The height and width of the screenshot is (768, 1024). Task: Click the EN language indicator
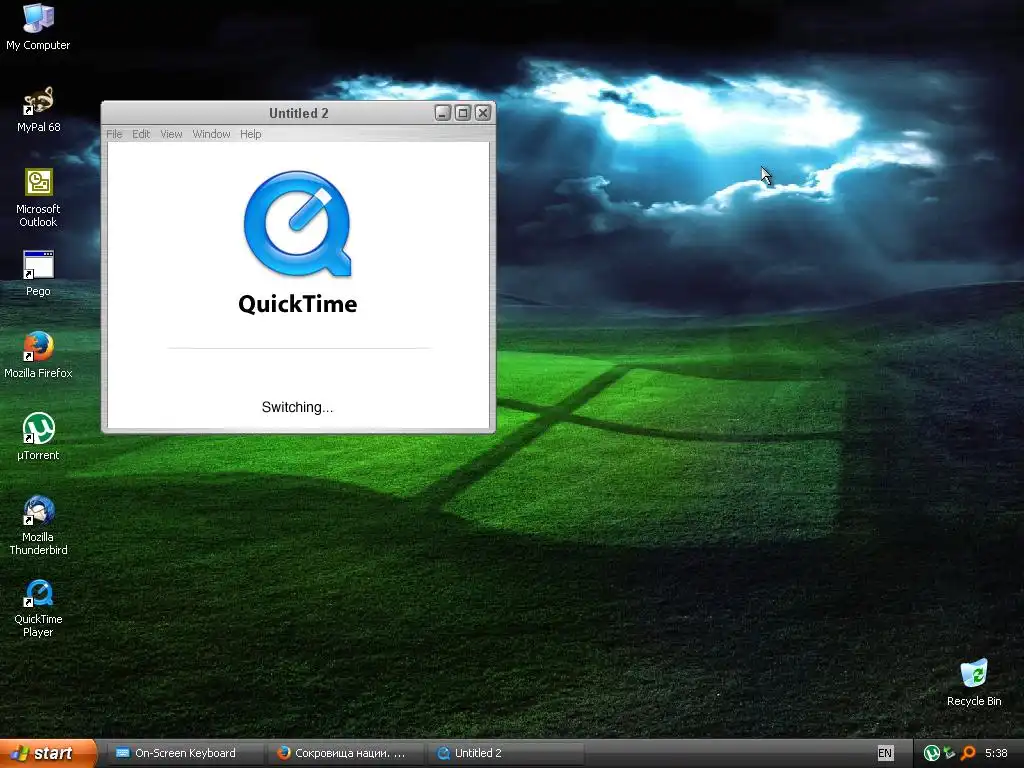coord(885,753)
